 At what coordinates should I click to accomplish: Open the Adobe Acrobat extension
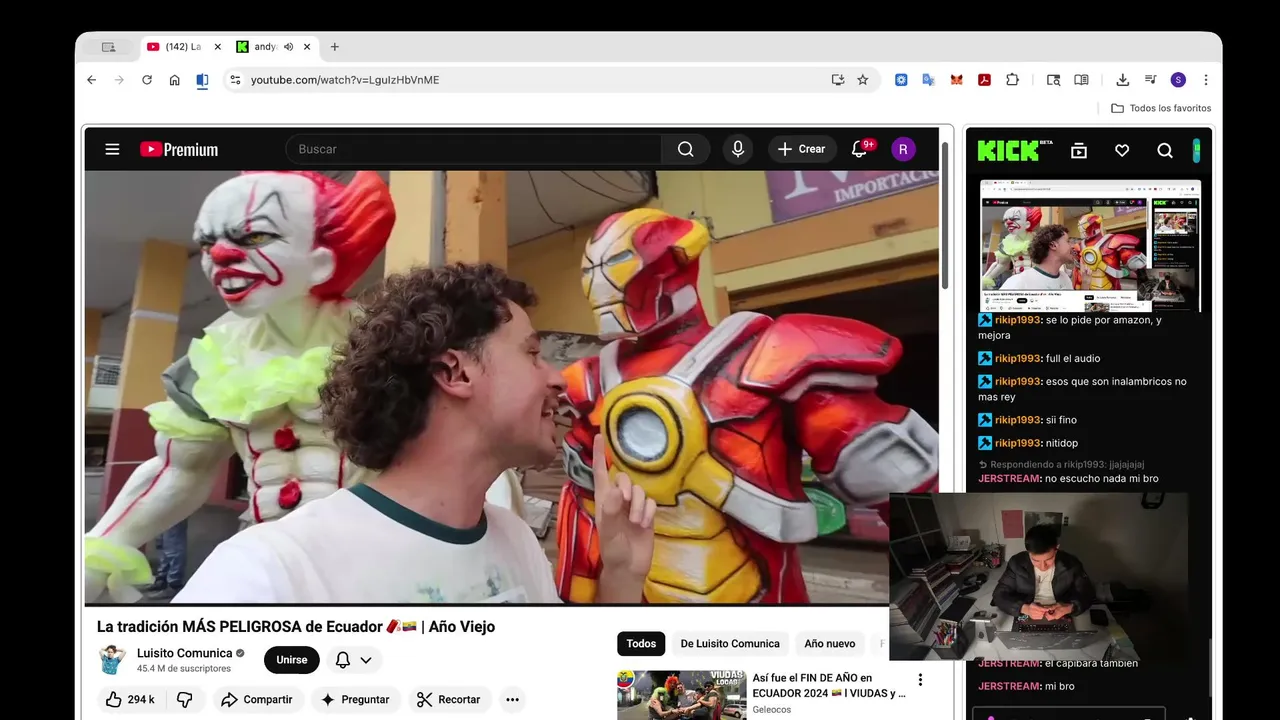point(984,80)
